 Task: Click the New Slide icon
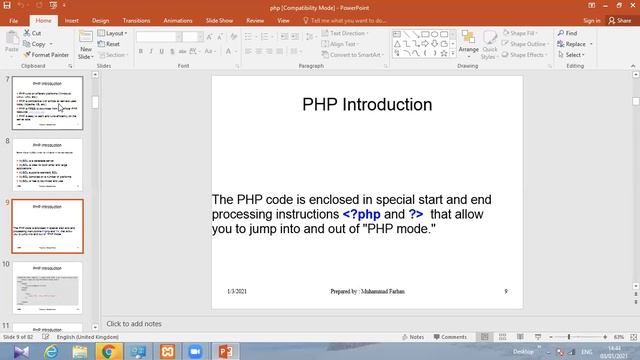(x=86, y=37)
